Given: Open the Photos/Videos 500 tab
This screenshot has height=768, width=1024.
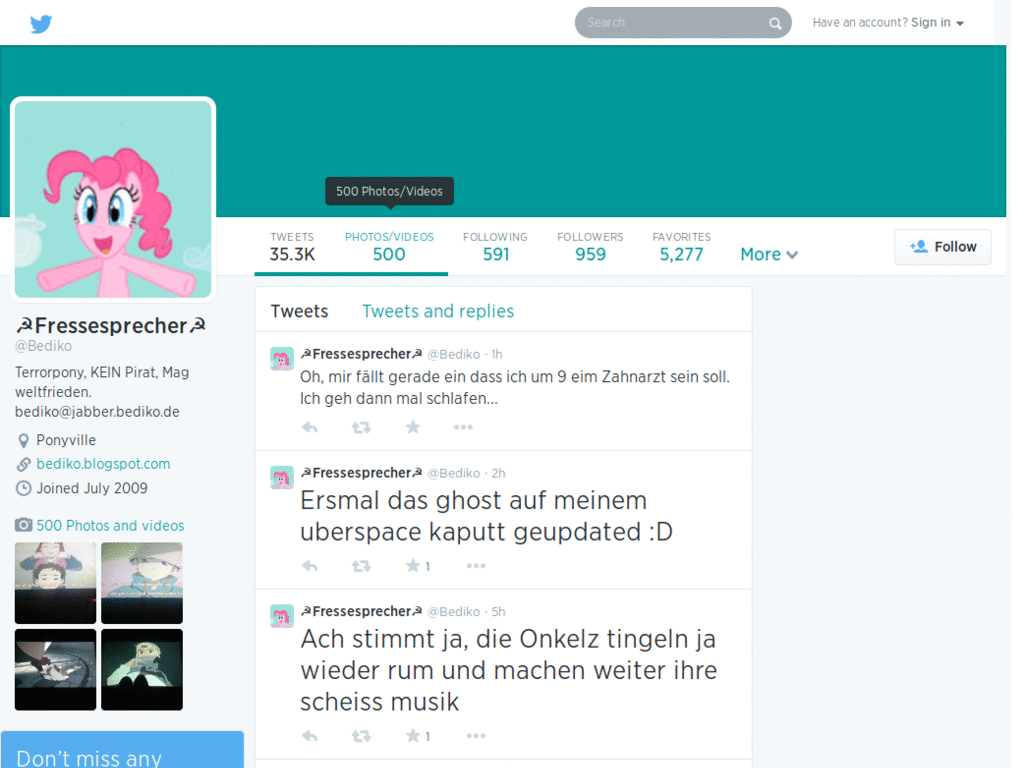Looking at the screenshot, I should pyautogui.click(x=389, y=247).
